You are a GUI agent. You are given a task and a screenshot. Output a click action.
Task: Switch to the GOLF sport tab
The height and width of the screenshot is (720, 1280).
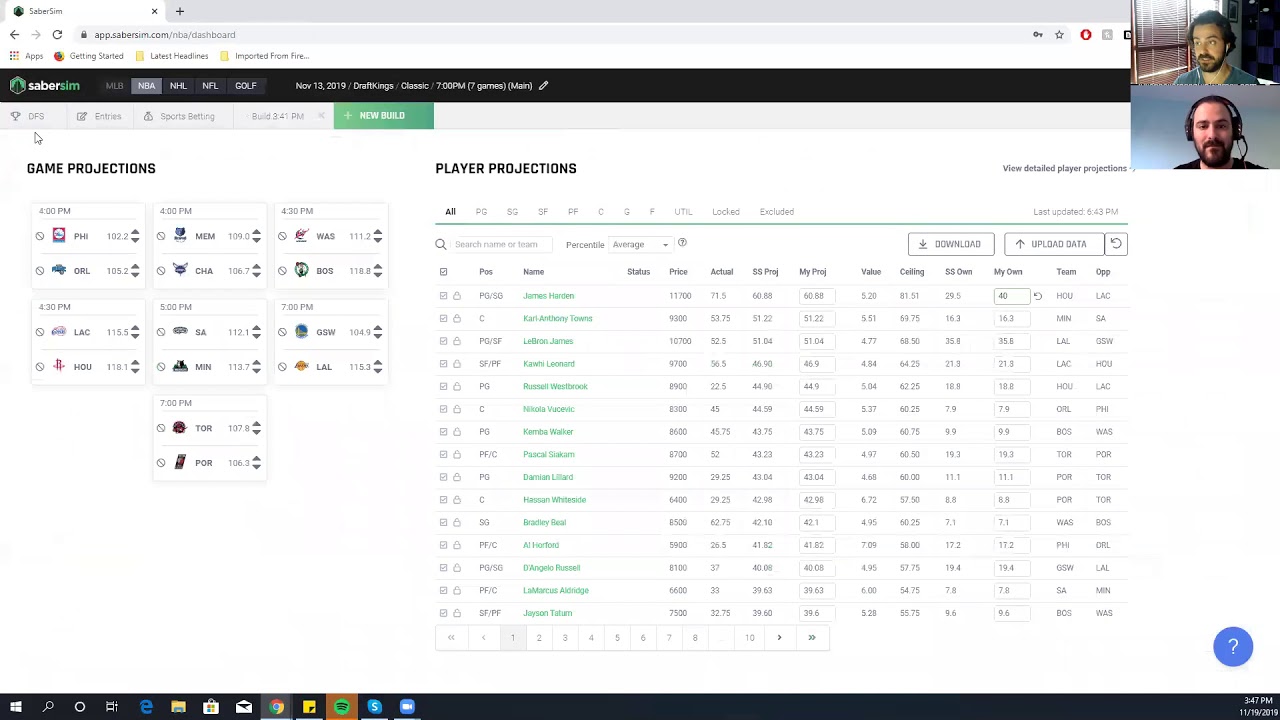246,86
